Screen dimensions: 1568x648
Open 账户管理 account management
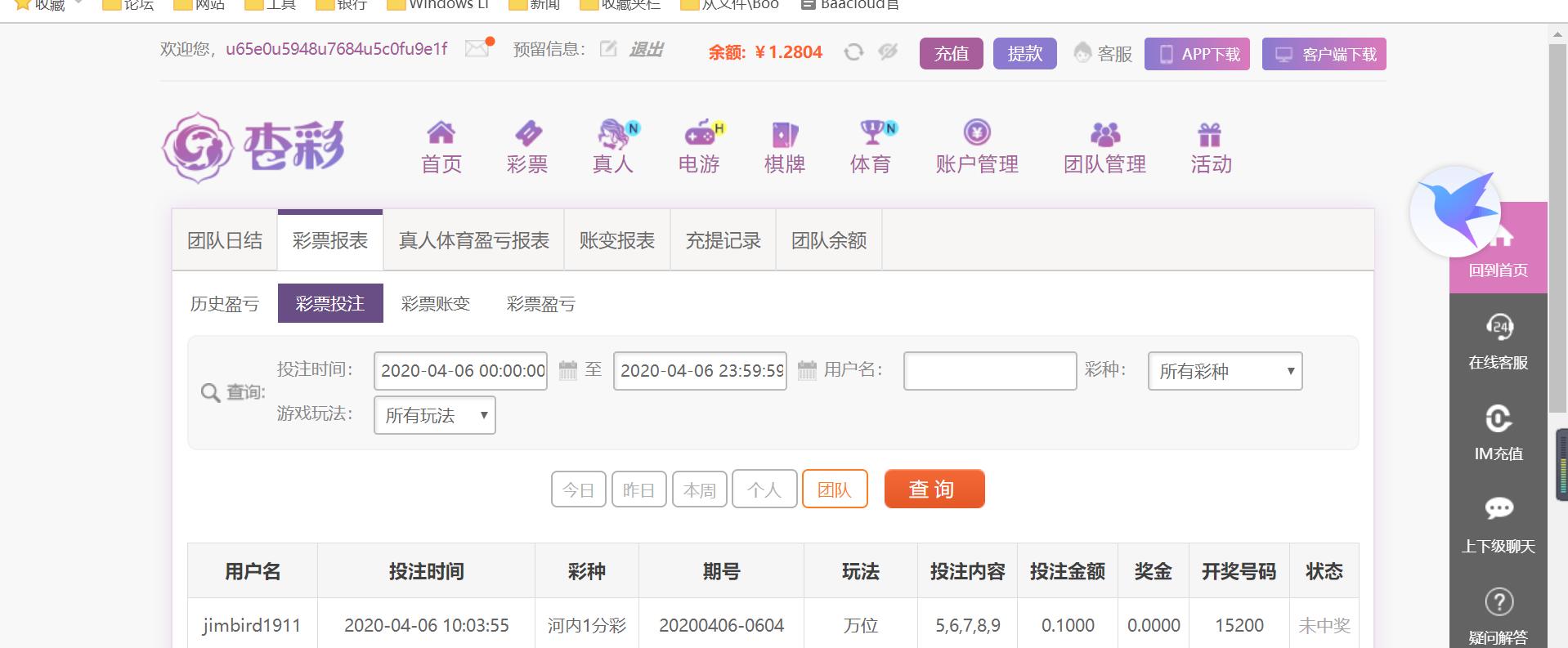click(977, 148)
